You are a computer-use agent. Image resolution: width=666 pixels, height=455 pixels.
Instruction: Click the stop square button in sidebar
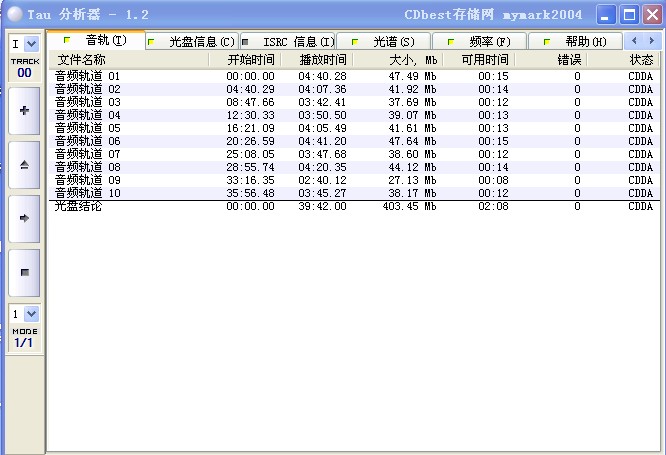tap(24, 272)
